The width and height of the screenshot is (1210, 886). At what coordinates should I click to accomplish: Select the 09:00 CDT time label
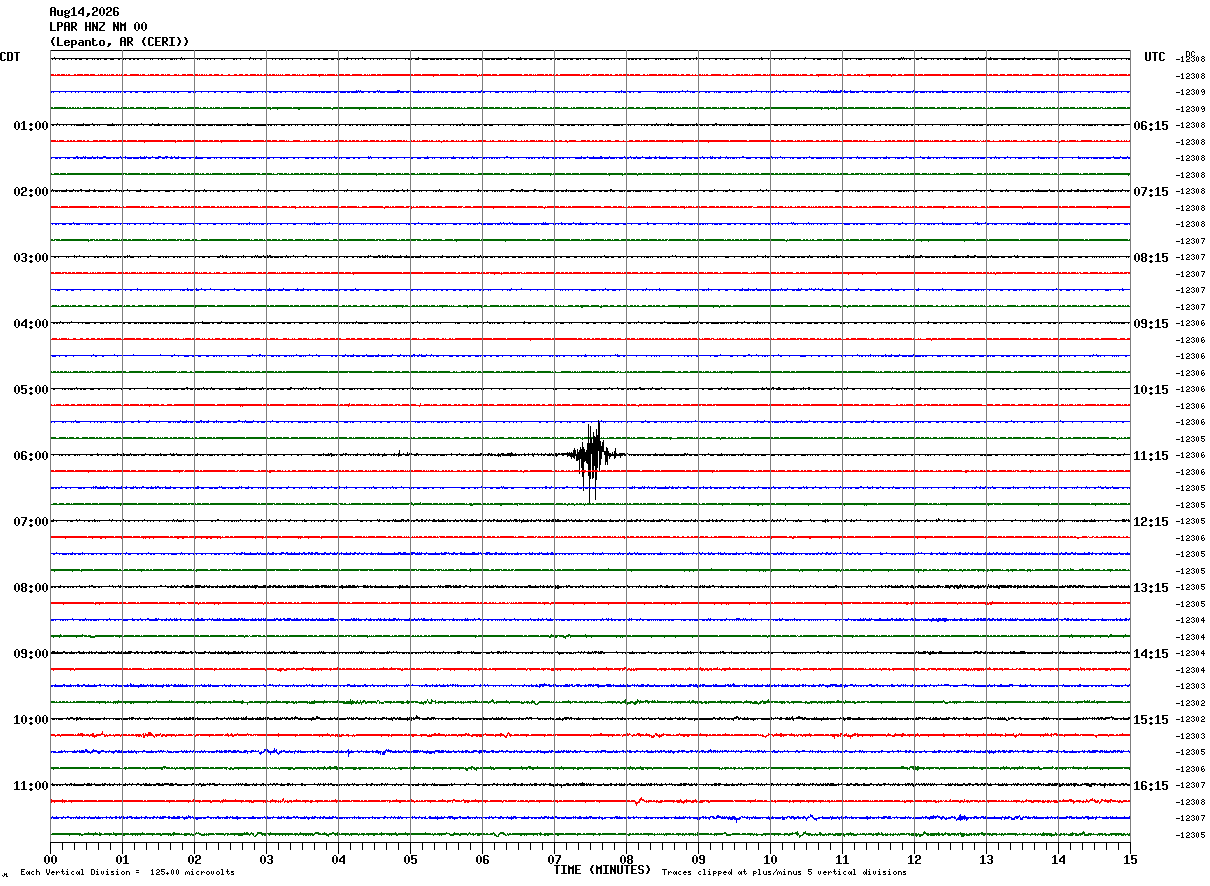[30, 654]
